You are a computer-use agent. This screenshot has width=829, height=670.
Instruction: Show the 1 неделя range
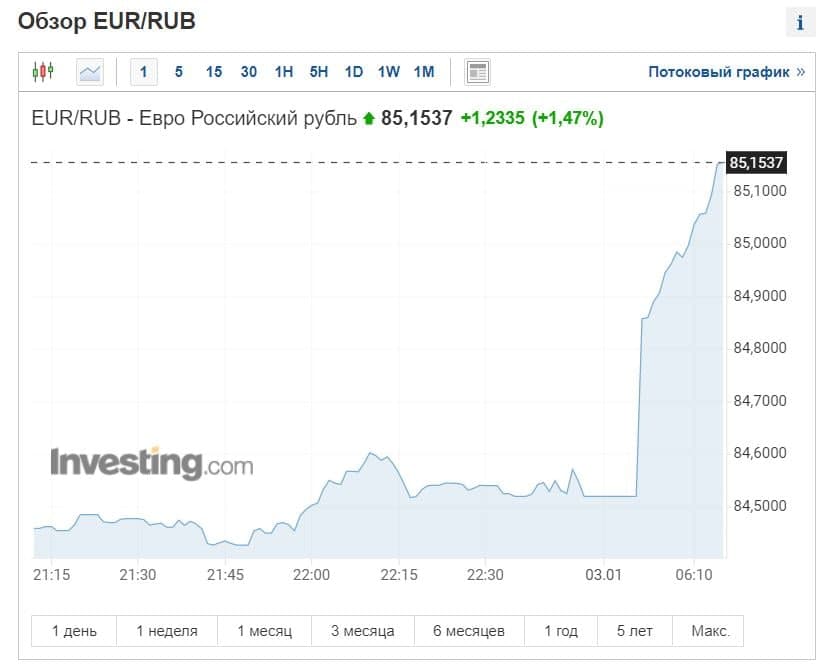167,631
